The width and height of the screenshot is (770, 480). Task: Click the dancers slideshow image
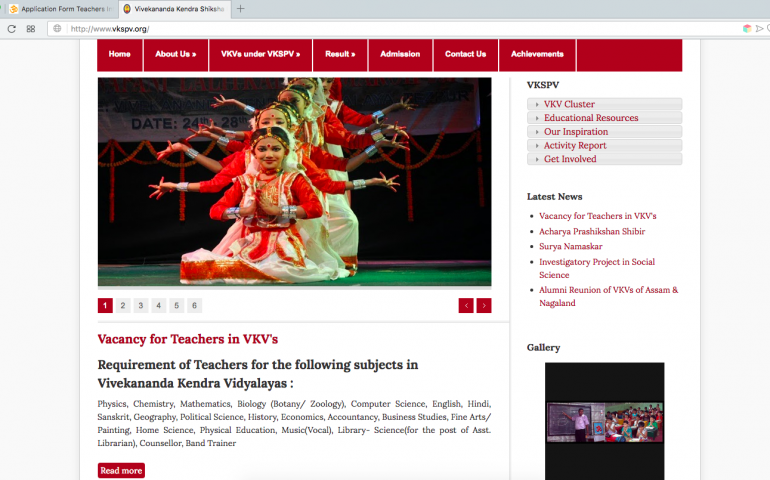[x=294, y=182]
